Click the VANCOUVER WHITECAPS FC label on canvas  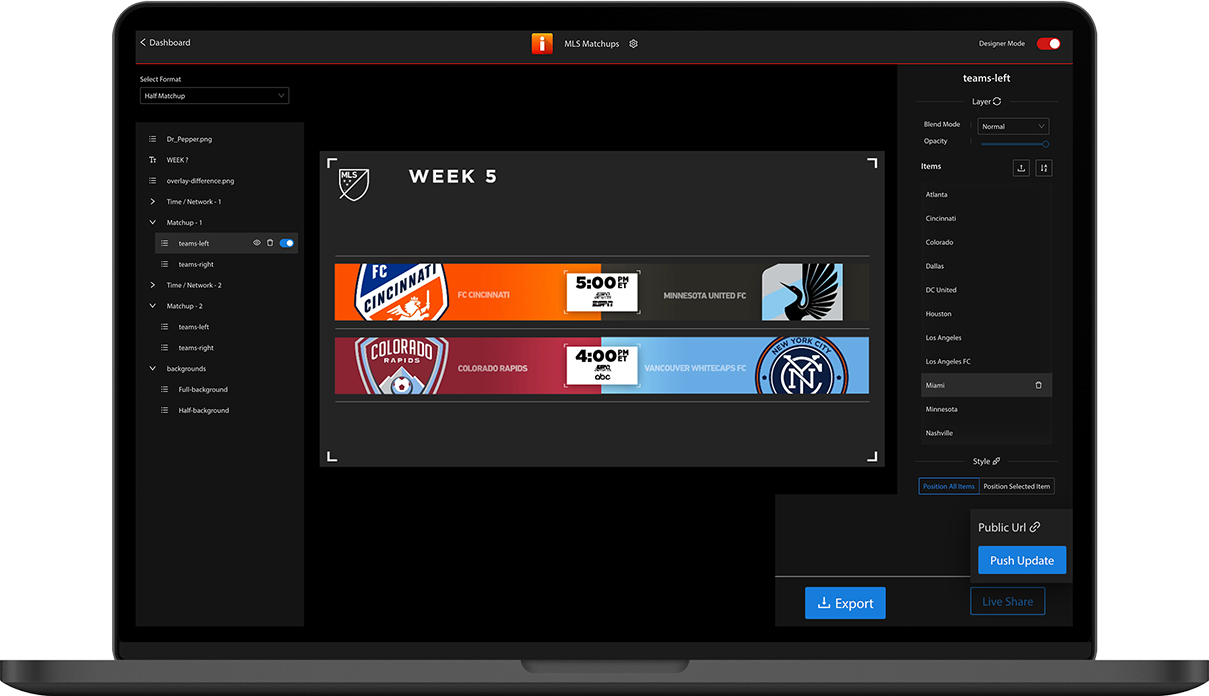point(695,368)
